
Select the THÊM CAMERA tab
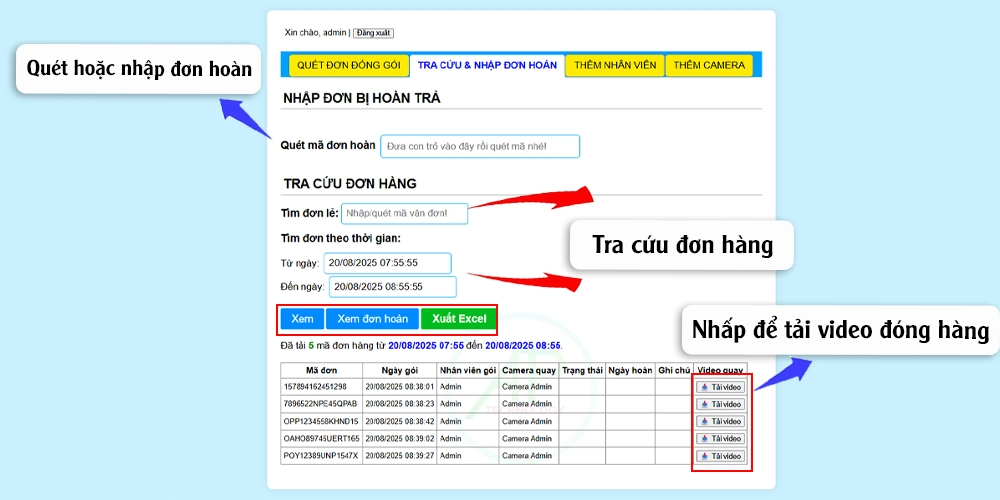(709, 65)
